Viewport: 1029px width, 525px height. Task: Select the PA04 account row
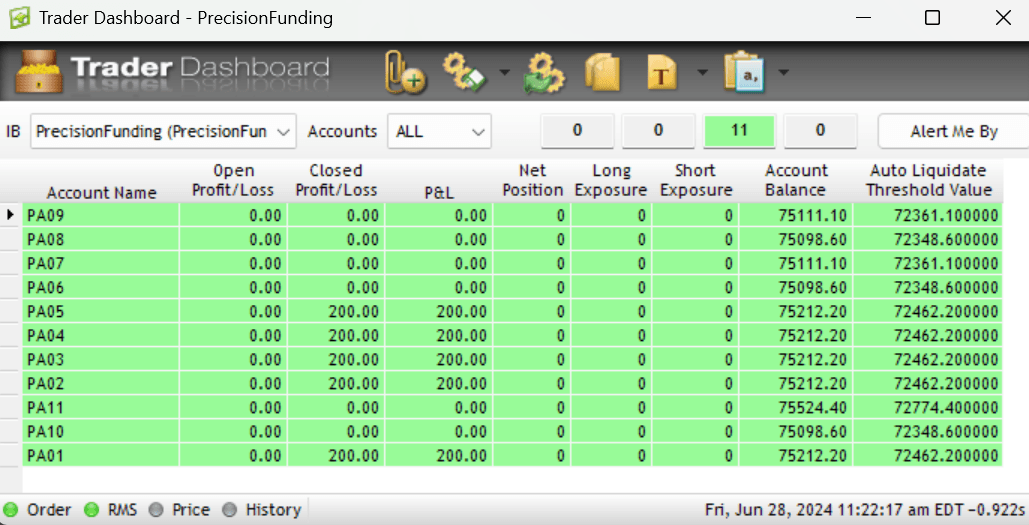pyautogui.click(x=513, y=335)
